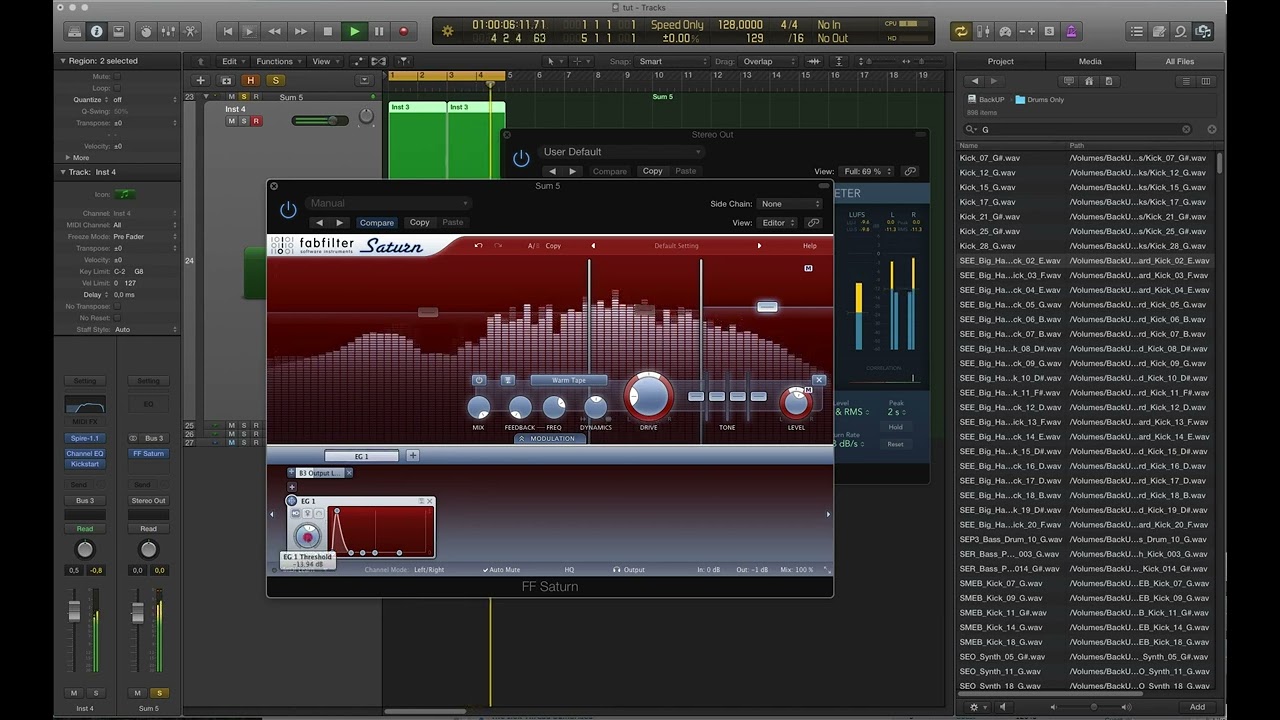The height and width of the screenshot is (720, 1280).
Task: Open the Smart Controls knob icon
Action: tap(146, 31)
